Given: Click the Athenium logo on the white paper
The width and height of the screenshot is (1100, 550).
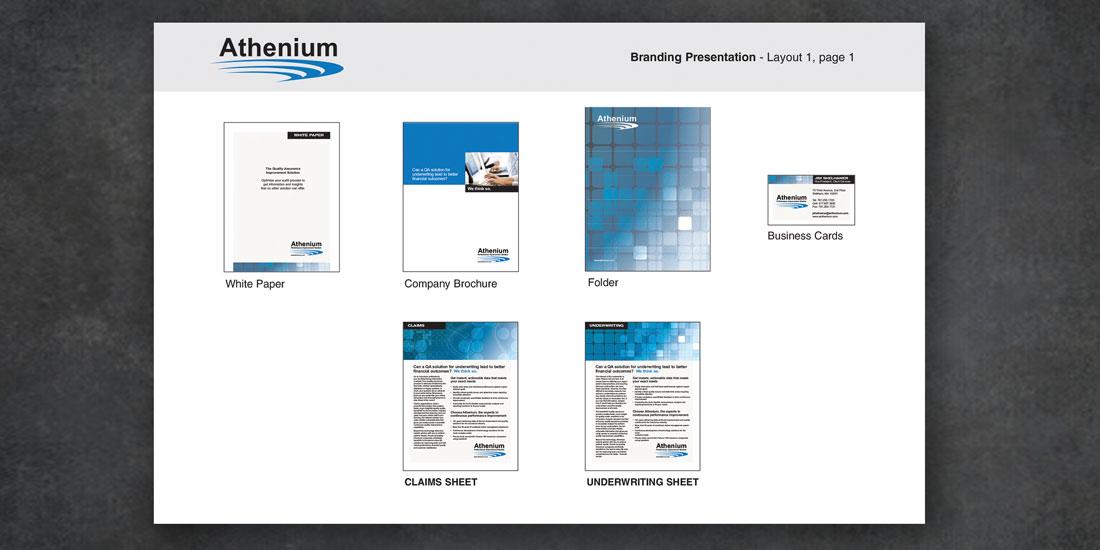Looking at the screenshot, I should pos(307,248).
